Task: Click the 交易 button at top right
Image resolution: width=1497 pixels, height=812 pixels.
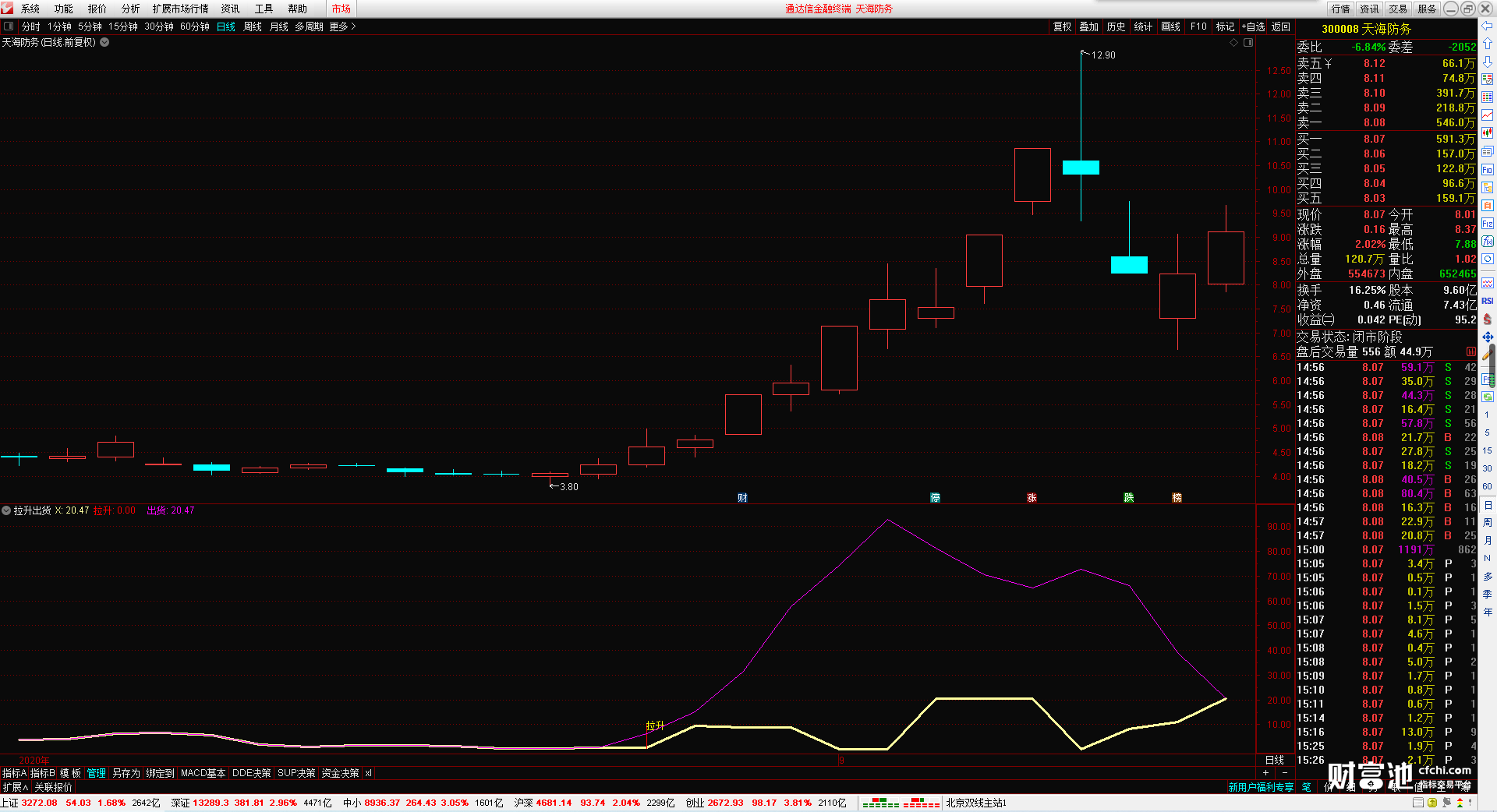Action: click(x=1398, y=9)
